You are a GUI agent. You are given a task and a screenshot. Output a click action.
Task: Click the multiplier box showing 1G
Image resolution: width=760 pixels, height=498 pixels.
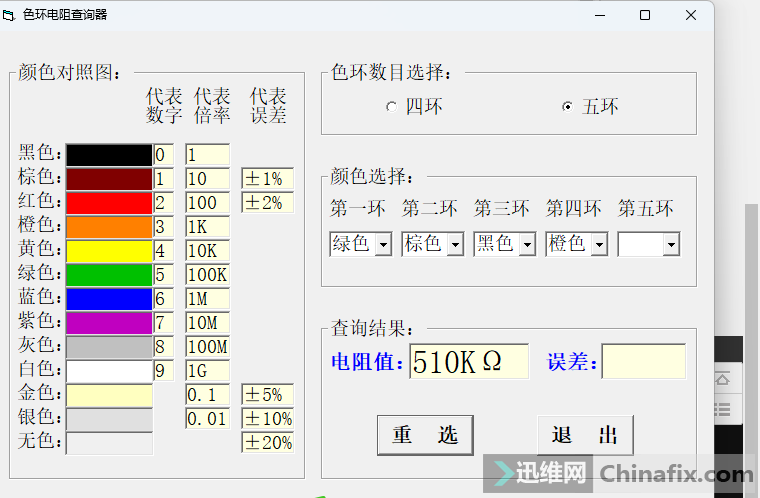click(x=207, y=371)
